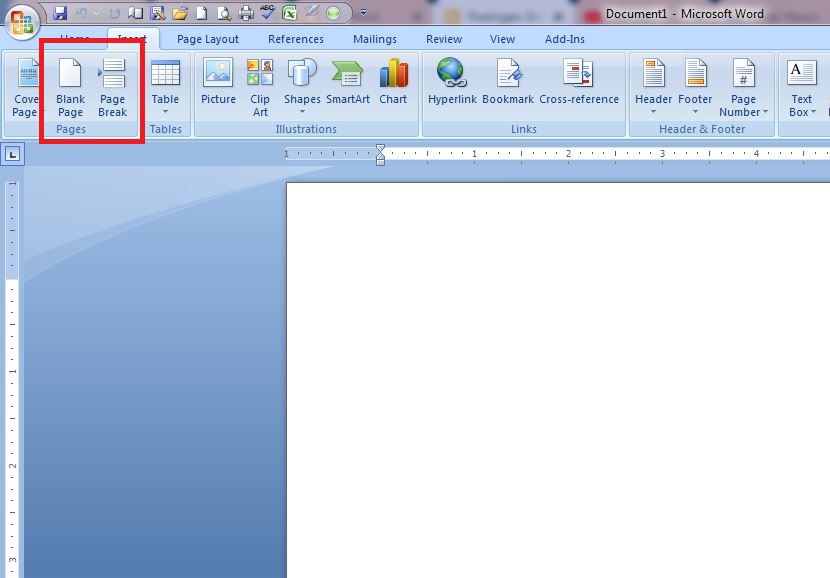This screenshot has height=578, width=830.
Task: Create a new blank document icon
Action: click(202, 13)
